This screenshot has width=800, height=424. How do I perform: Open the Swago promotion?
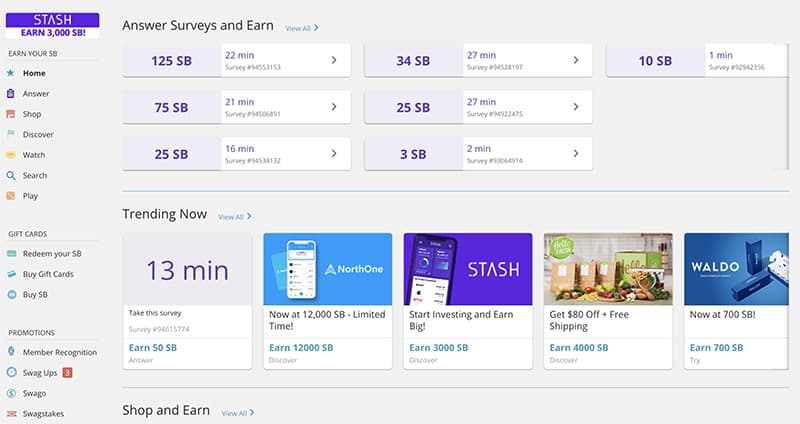click(34, 393)
